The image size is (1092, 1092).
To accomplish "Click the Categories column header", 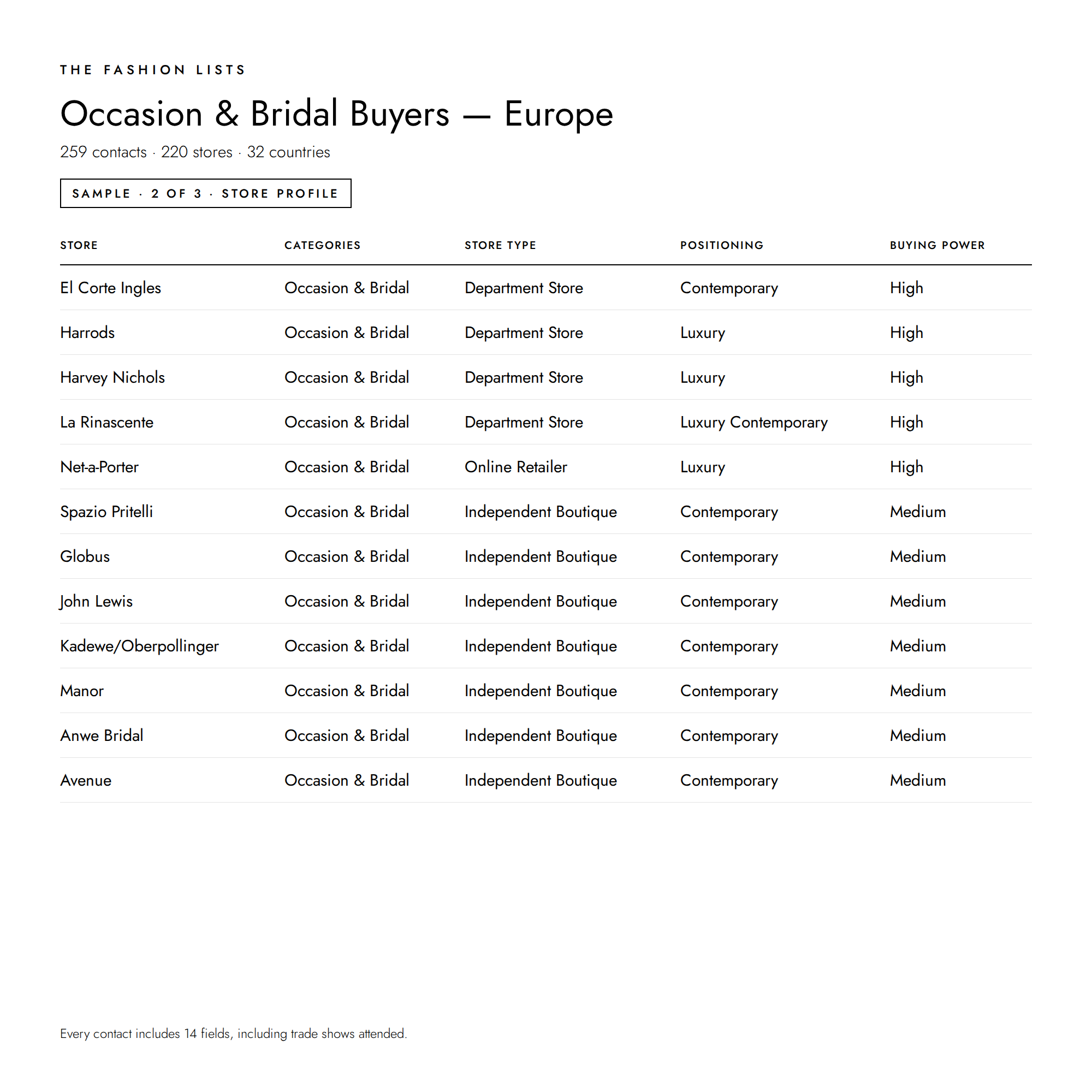I will coord(322,245).
